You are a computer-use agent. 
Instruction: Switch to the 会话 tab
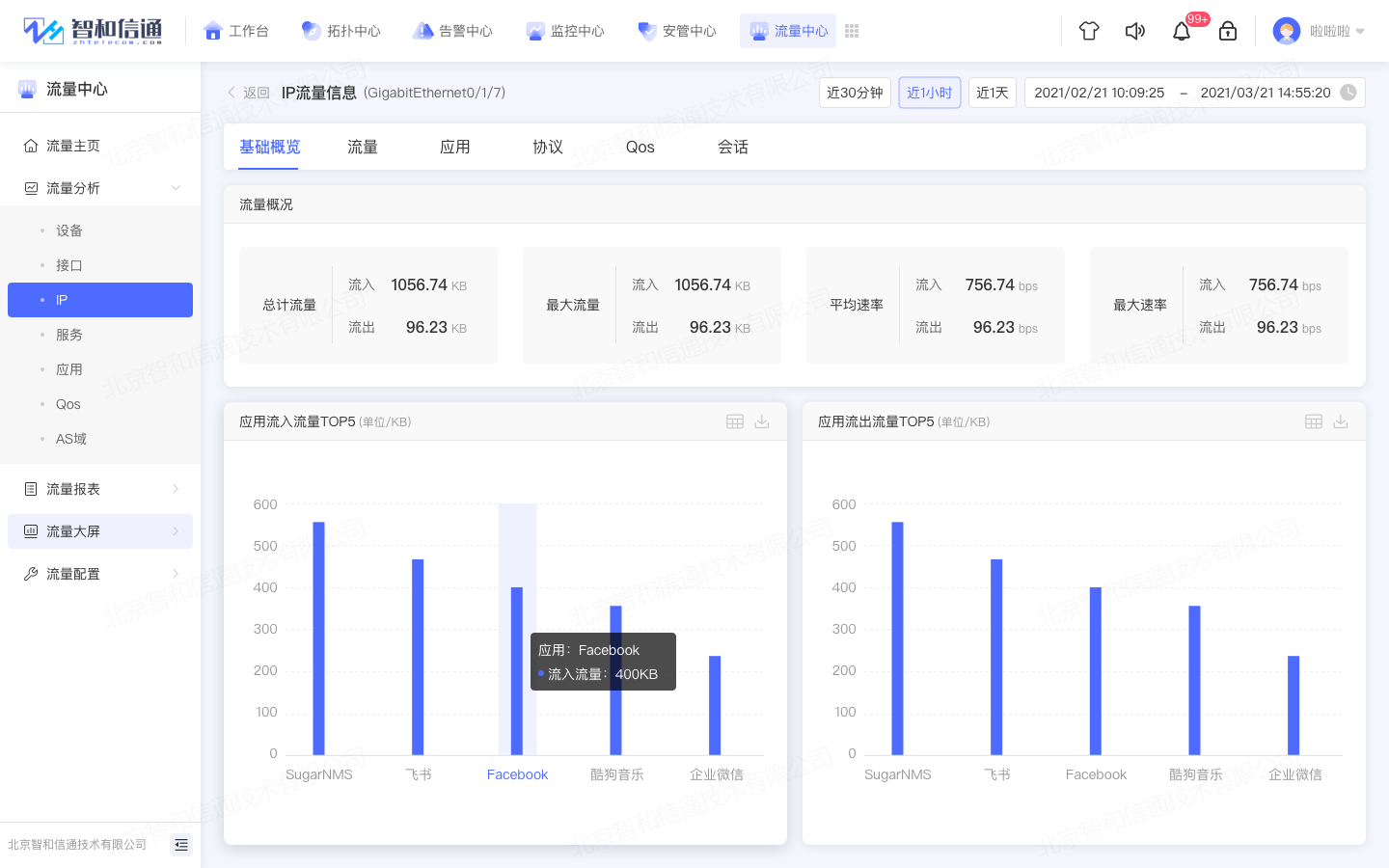(x=733, y=147)
